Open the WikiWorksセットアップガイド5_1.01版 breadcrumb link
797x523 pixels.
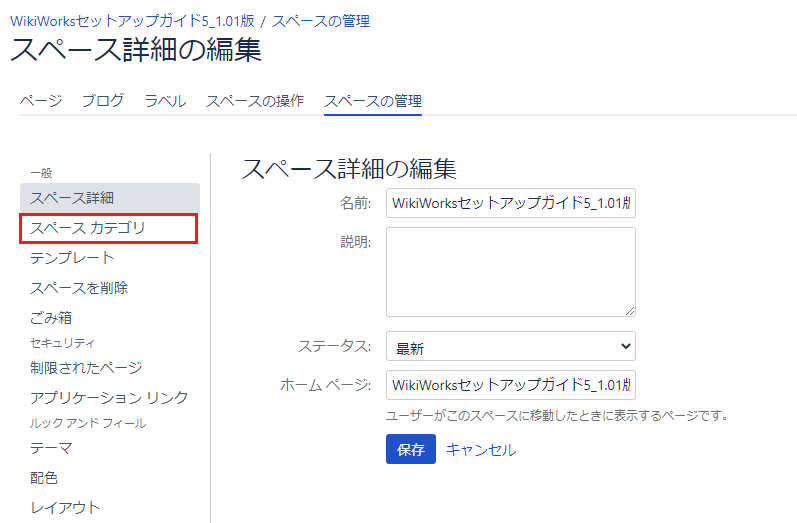pos(132,20)
